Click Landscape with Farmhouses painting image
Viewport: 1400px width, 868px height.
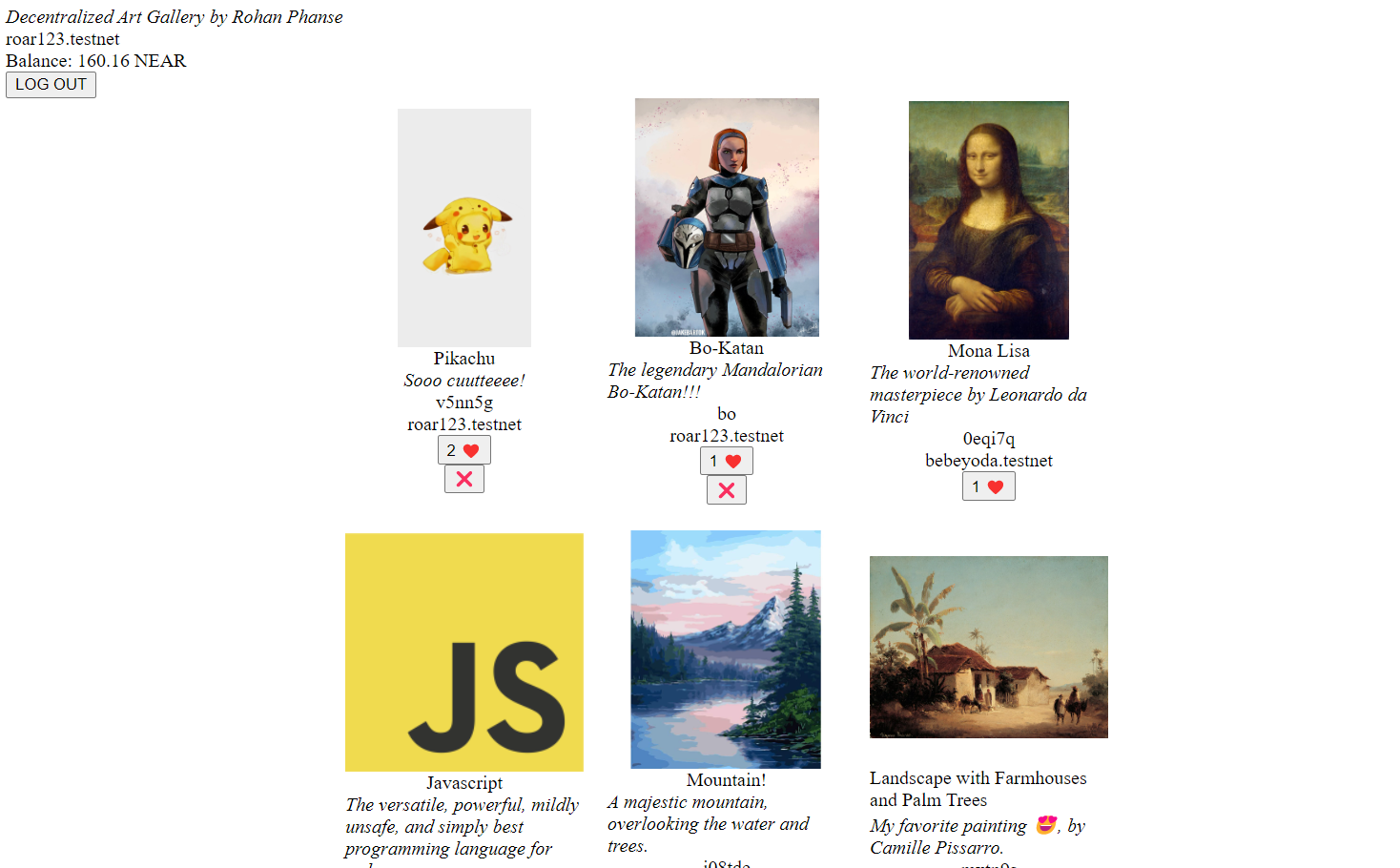pyautogui.click(x=988, y=647)
